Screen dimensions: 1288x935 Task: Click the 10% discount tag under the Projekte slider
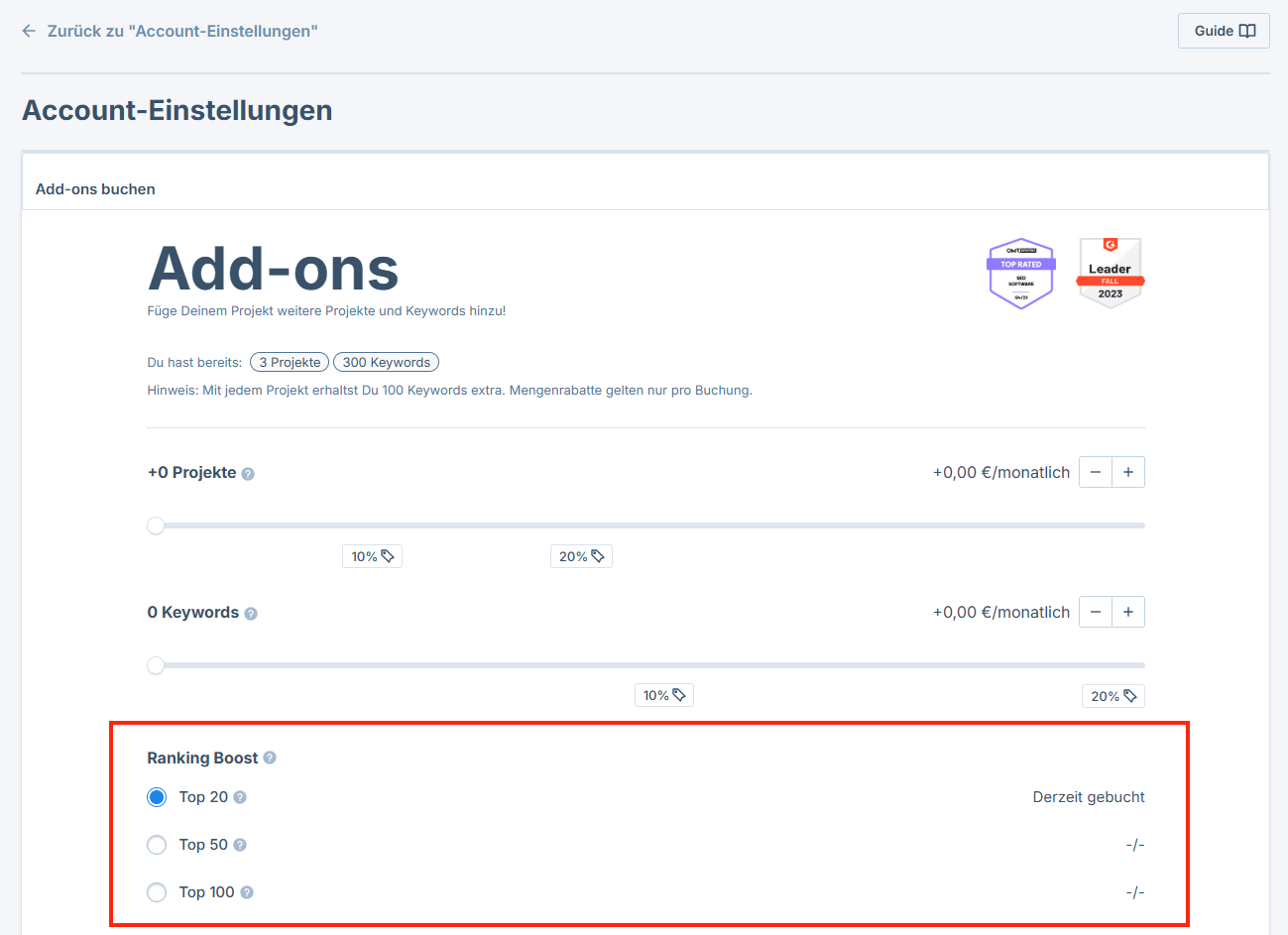(372, 555)
